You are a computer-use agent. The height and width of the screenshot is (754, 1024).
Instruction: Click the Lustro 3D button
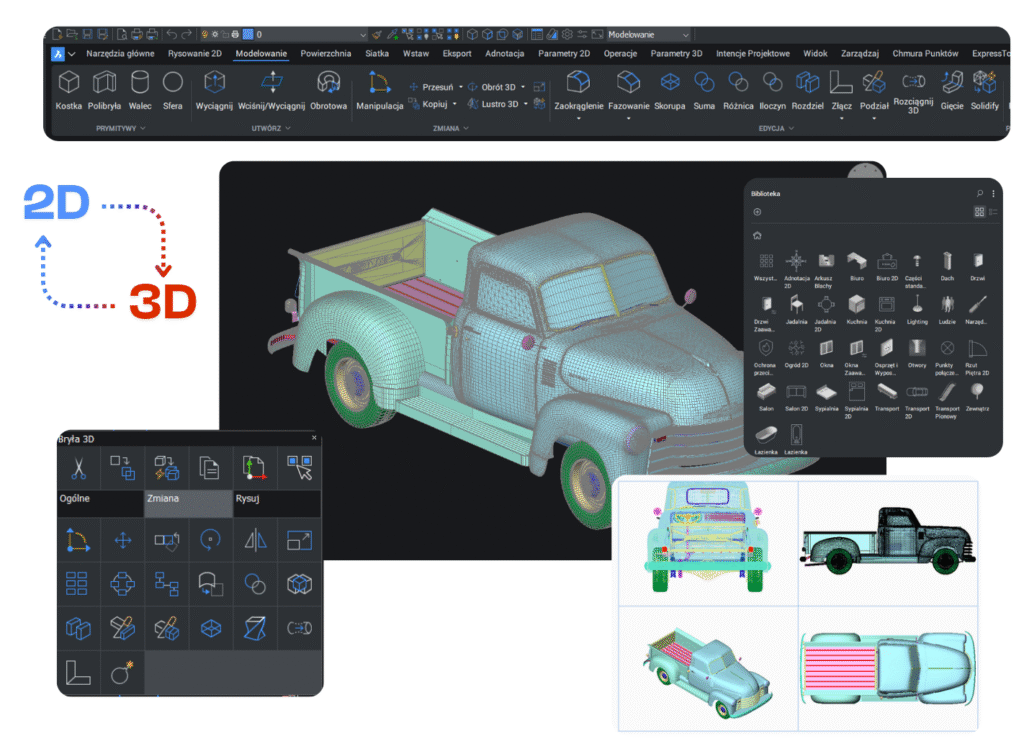coord(499,103)
